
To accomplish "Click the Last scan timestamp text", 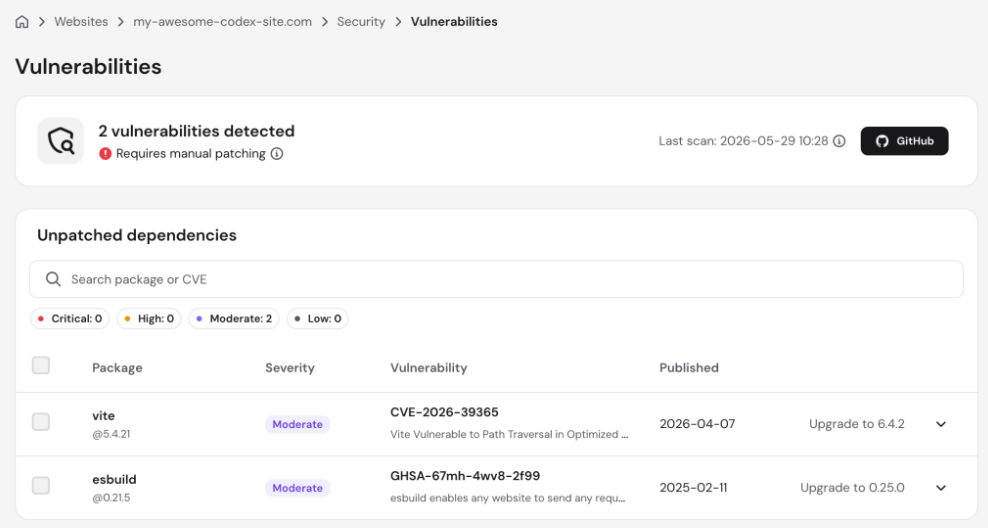I will (x=744, y=141).
